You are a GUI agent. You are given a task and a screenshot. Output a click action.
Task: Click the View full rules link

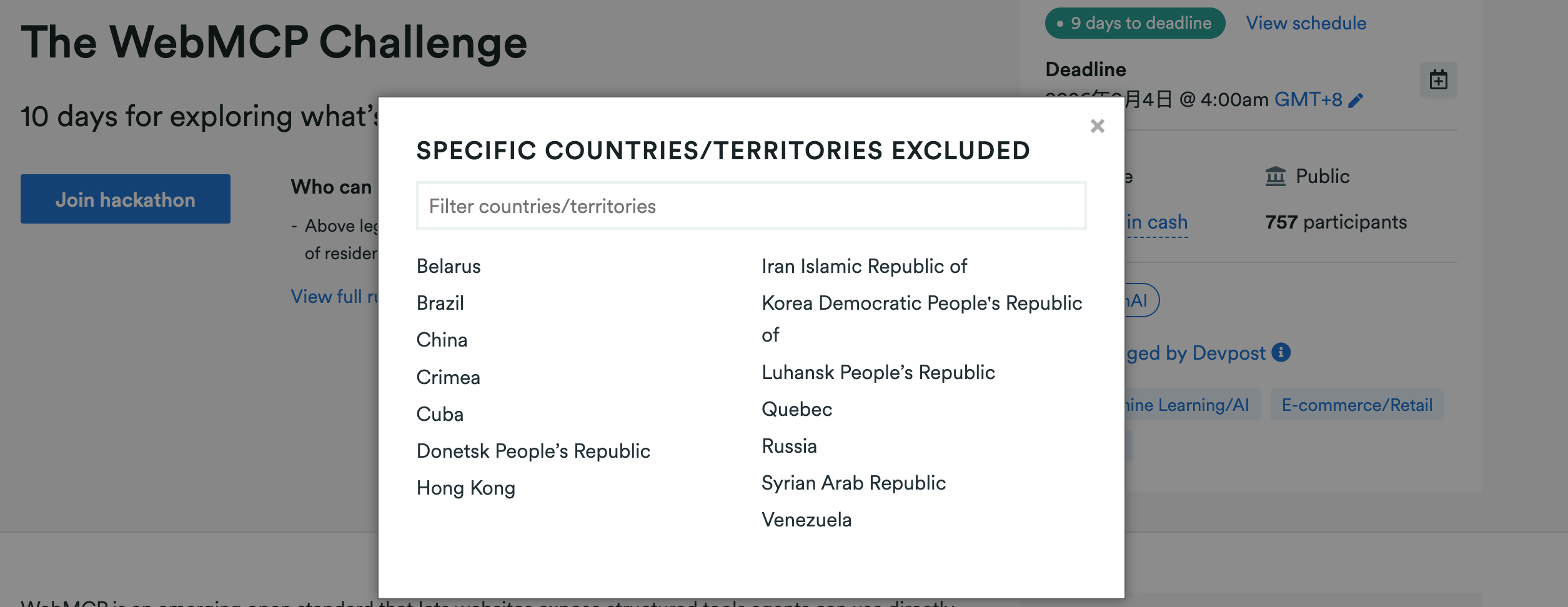coord(335,297)
